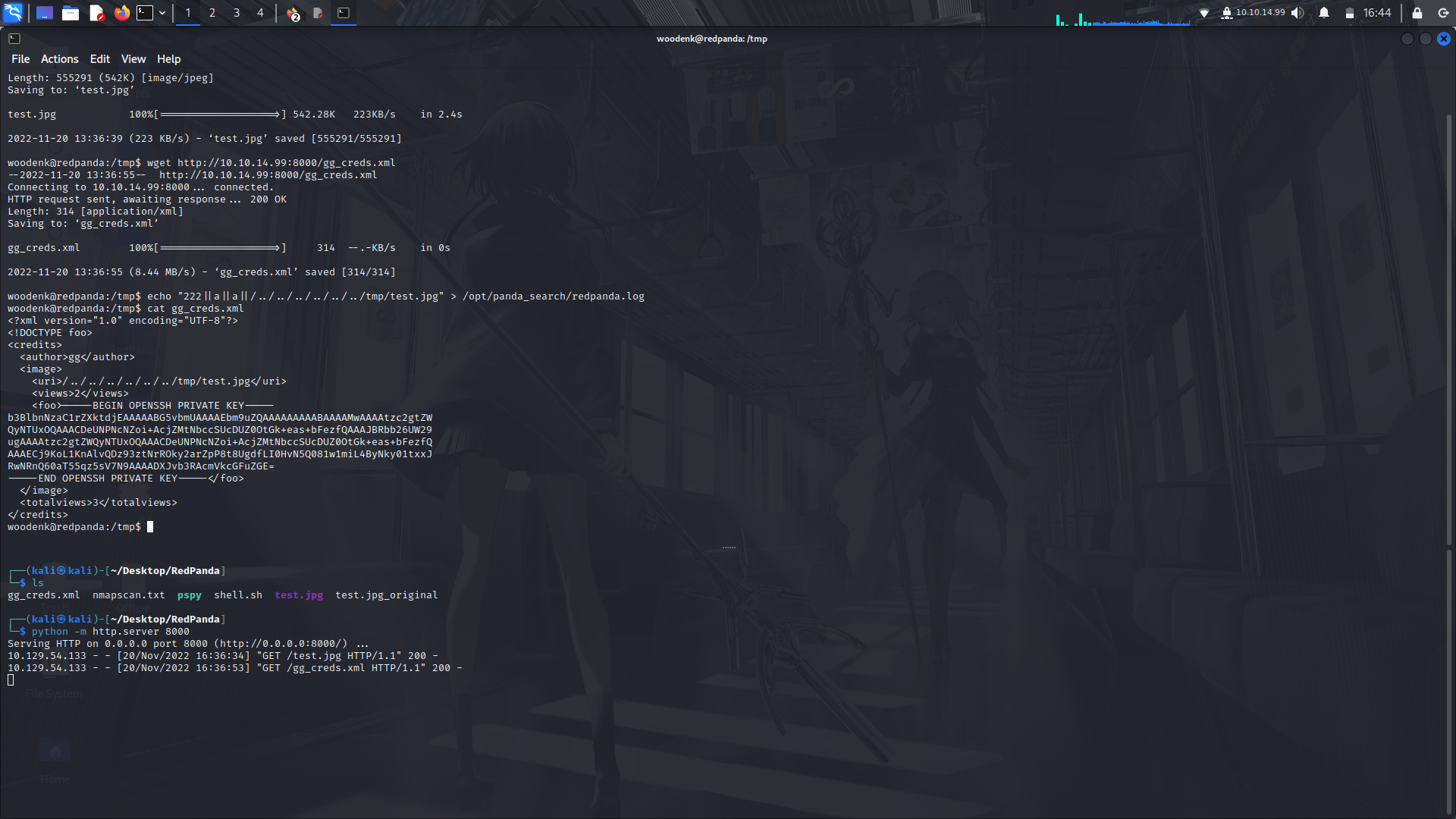Image resolution: width=1456 pixels, height=819 pixels.
Task: Launch Firefox from the taskbar
Action: pyautogui.click(x=122, y=13)
